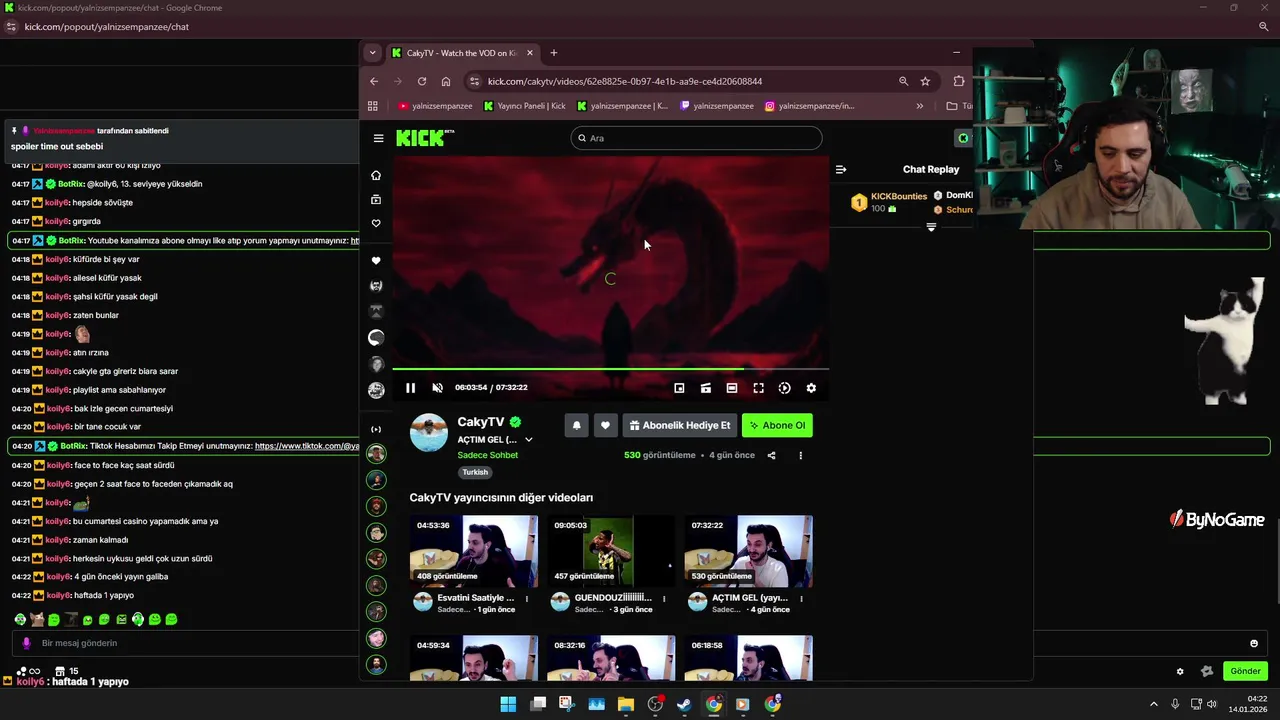Pause the CakyTV video playback
The image size is (1280, 720).
point(410,388)
